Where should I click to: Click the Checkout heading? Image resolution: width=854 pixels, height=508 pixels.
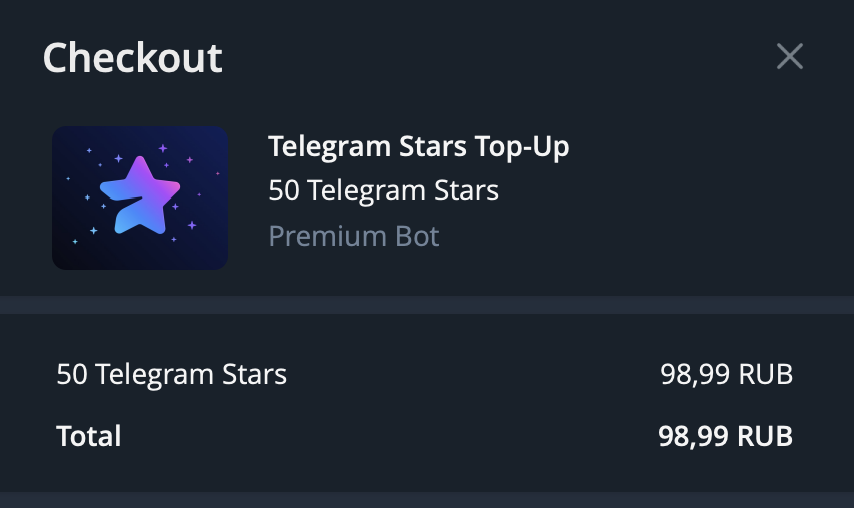click(x=132, y=58)
